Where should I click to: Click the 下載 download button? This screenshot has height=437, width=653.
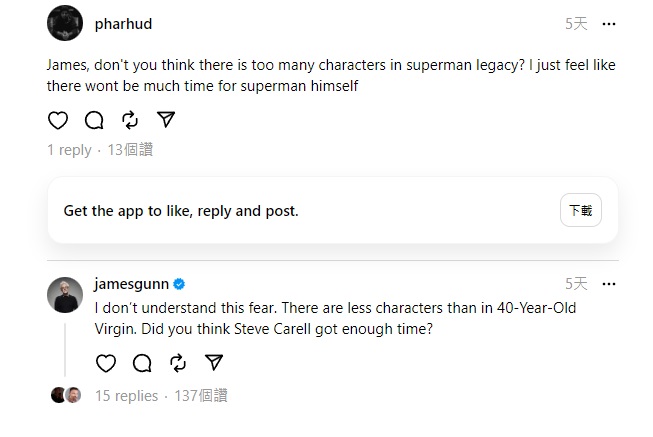tap(581, 210)
